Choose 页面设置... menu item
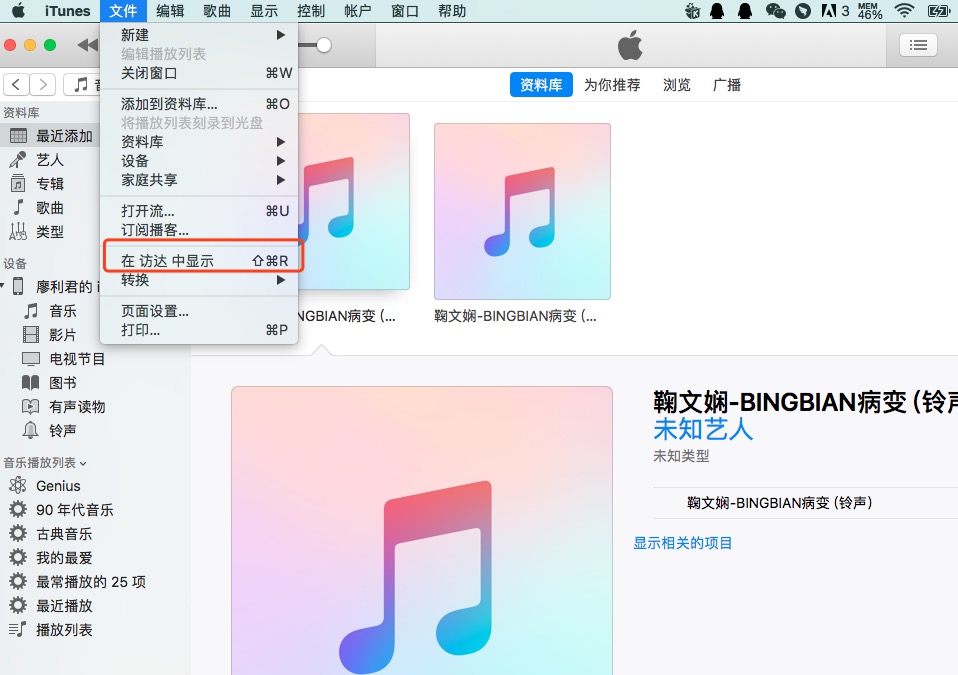 tap(199, 311)
